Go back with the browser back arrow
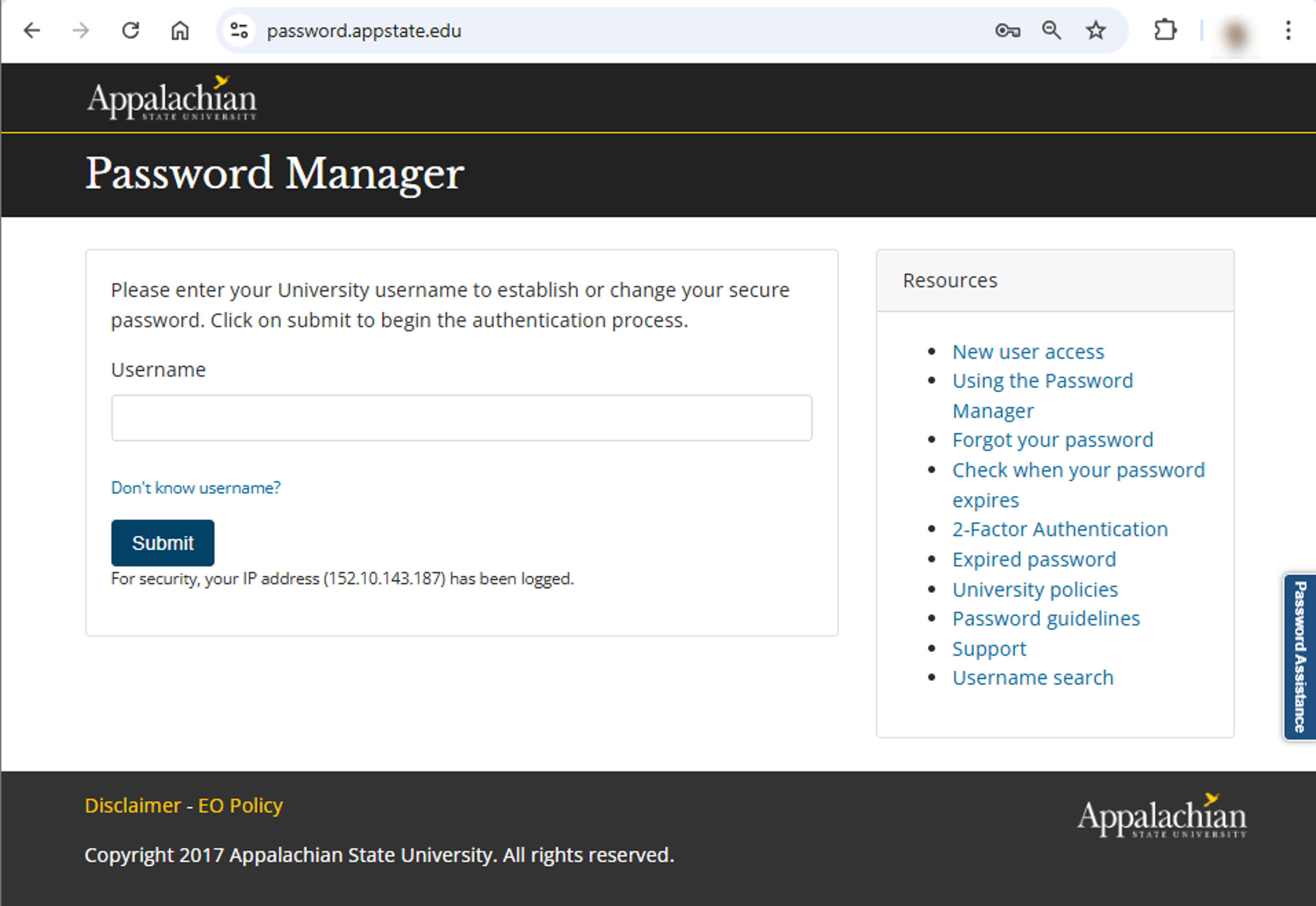This screenshot has width=1316, height=906. click(32, 30)
